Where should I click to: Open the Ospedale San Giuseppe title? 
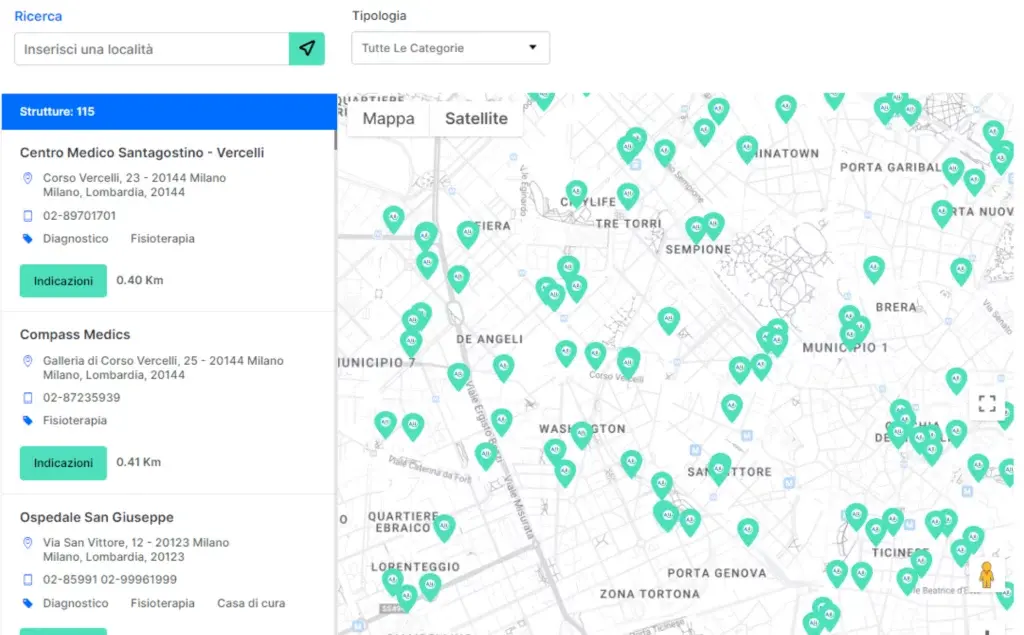point(97,517)
